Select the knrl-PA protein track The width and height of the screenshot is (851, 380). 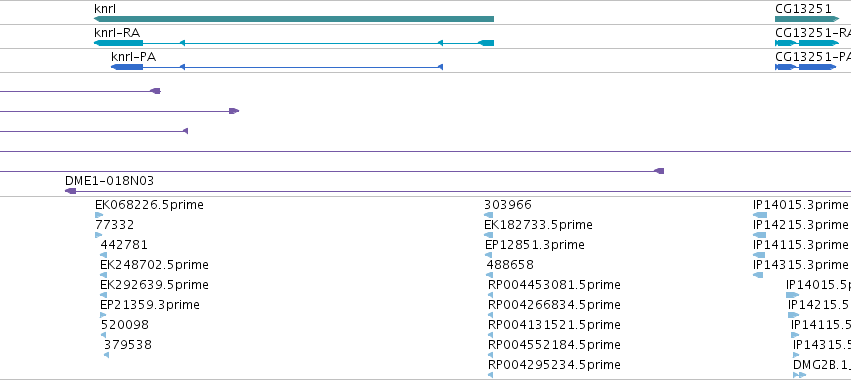(x=277, y=67)
